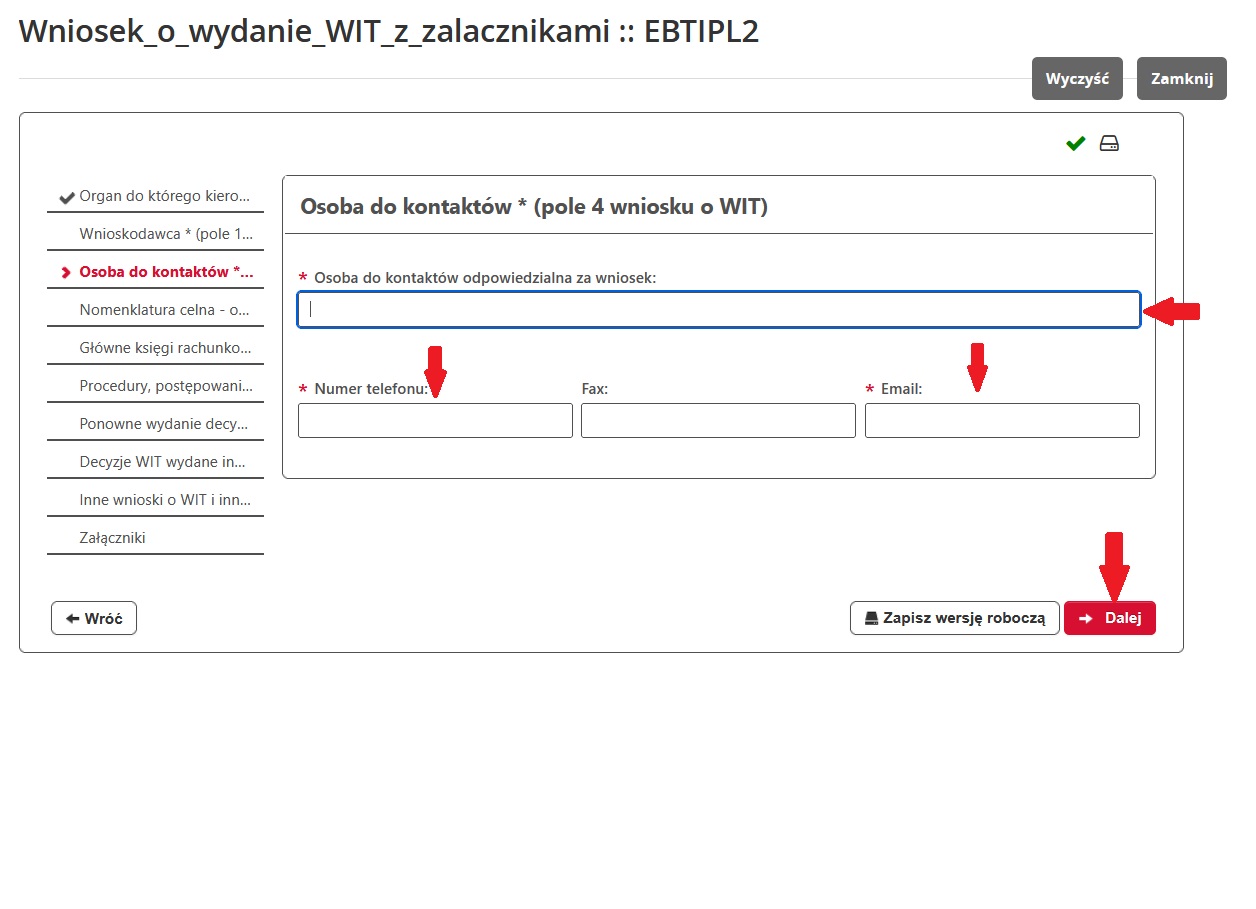Click the hard drive save icon at top right
This screenshot has height=909, width=1256.
click(1109, 143)
